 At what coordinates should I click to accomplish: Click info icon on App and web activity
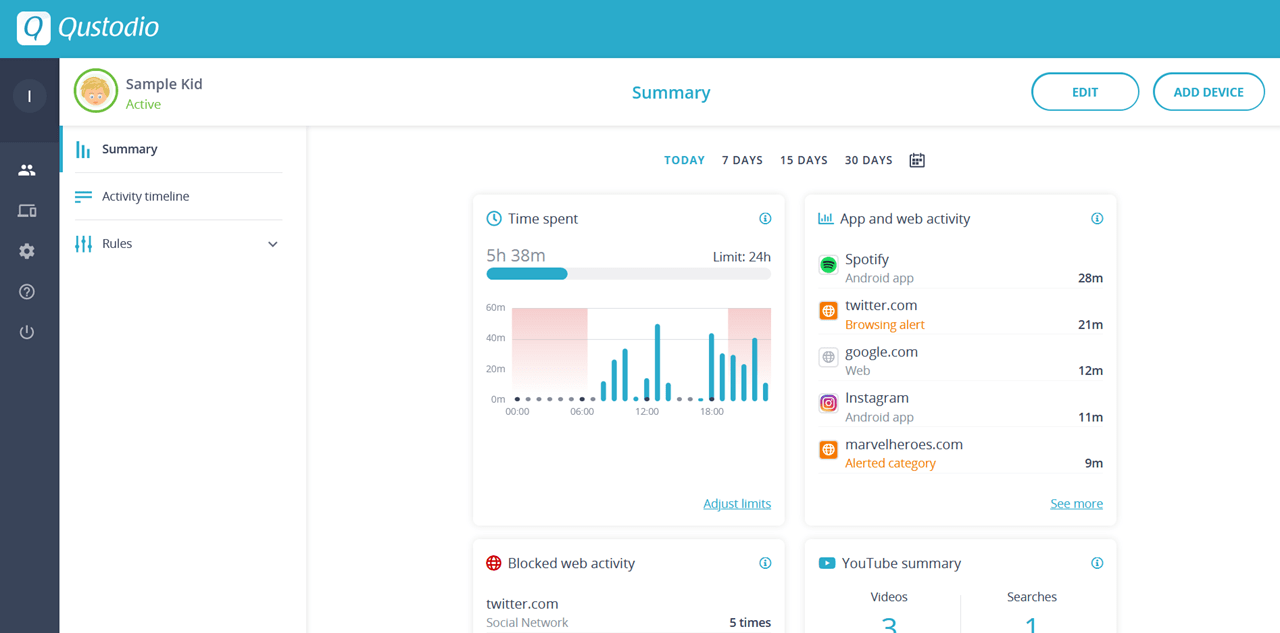point(1097,219)
